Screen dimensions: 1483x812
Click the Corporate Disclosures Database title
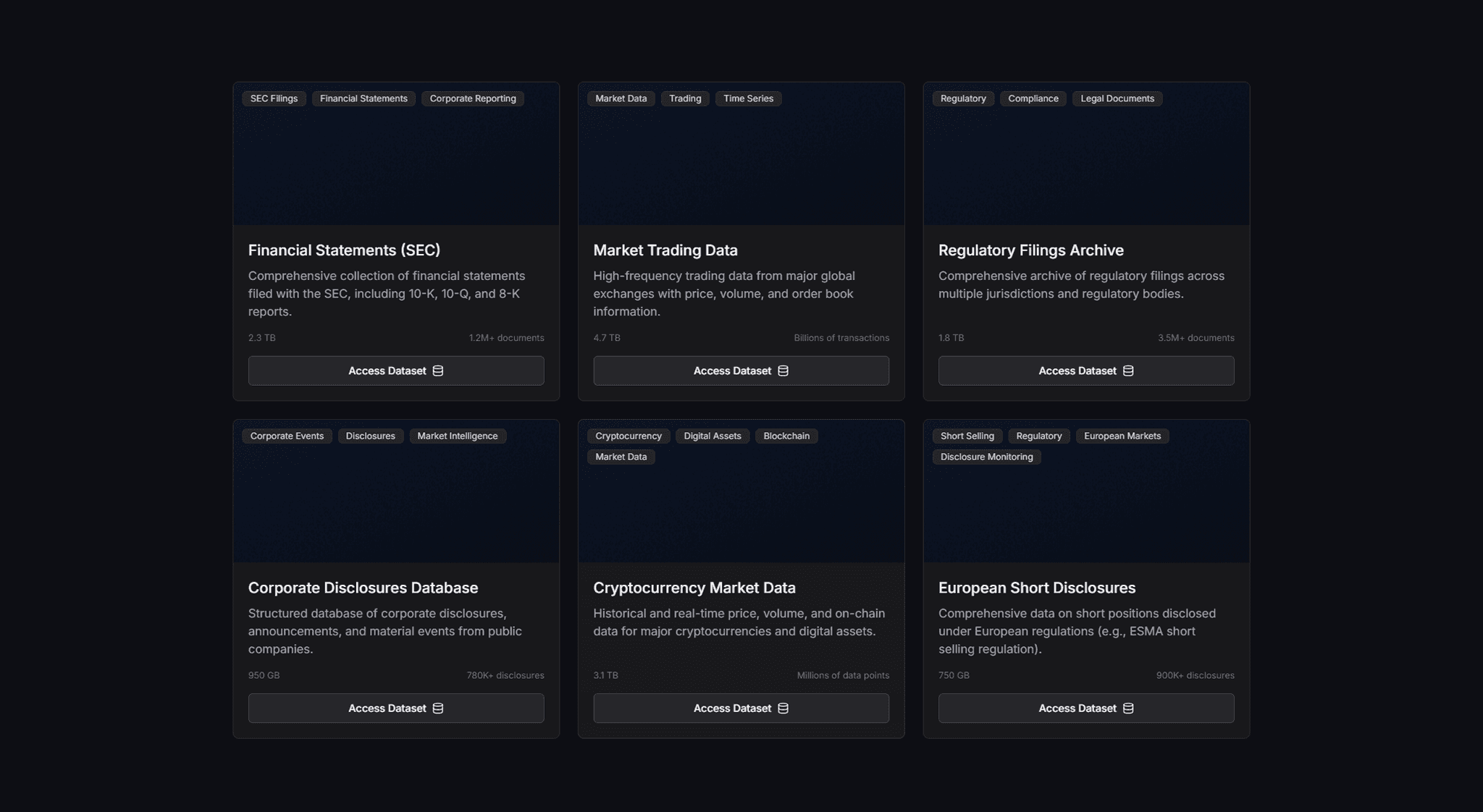point(363,588)
